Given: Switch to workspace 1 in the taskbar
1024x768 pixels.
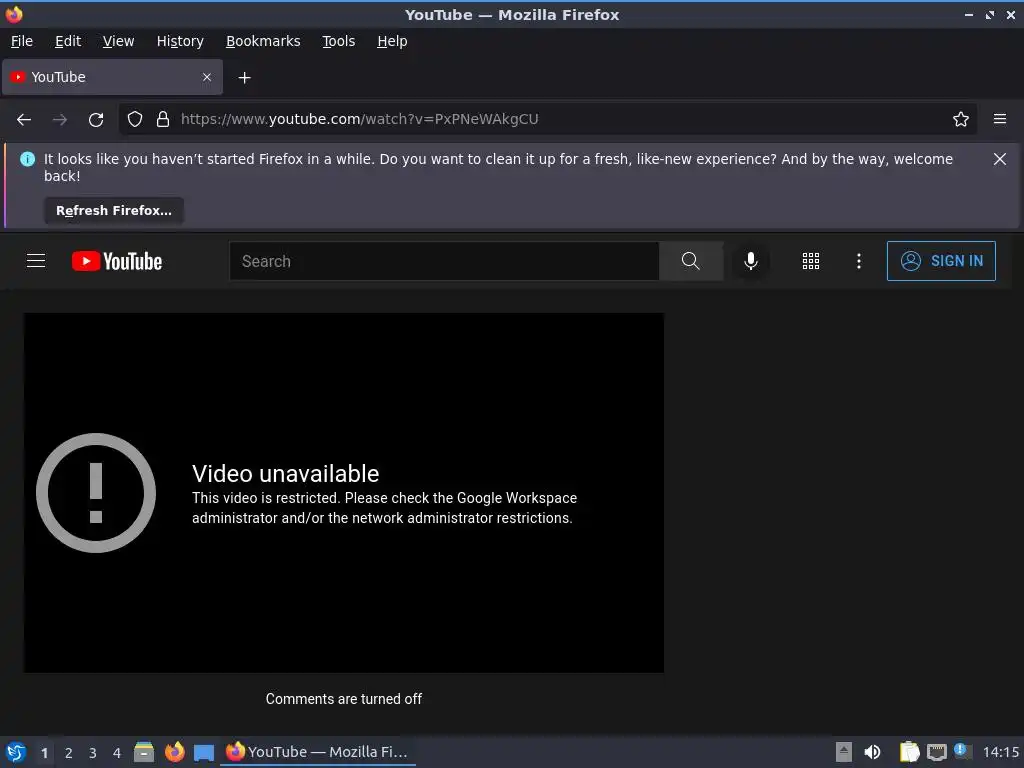Looking at the screenshot, I should pyautogui.click(x=44, y=753).
